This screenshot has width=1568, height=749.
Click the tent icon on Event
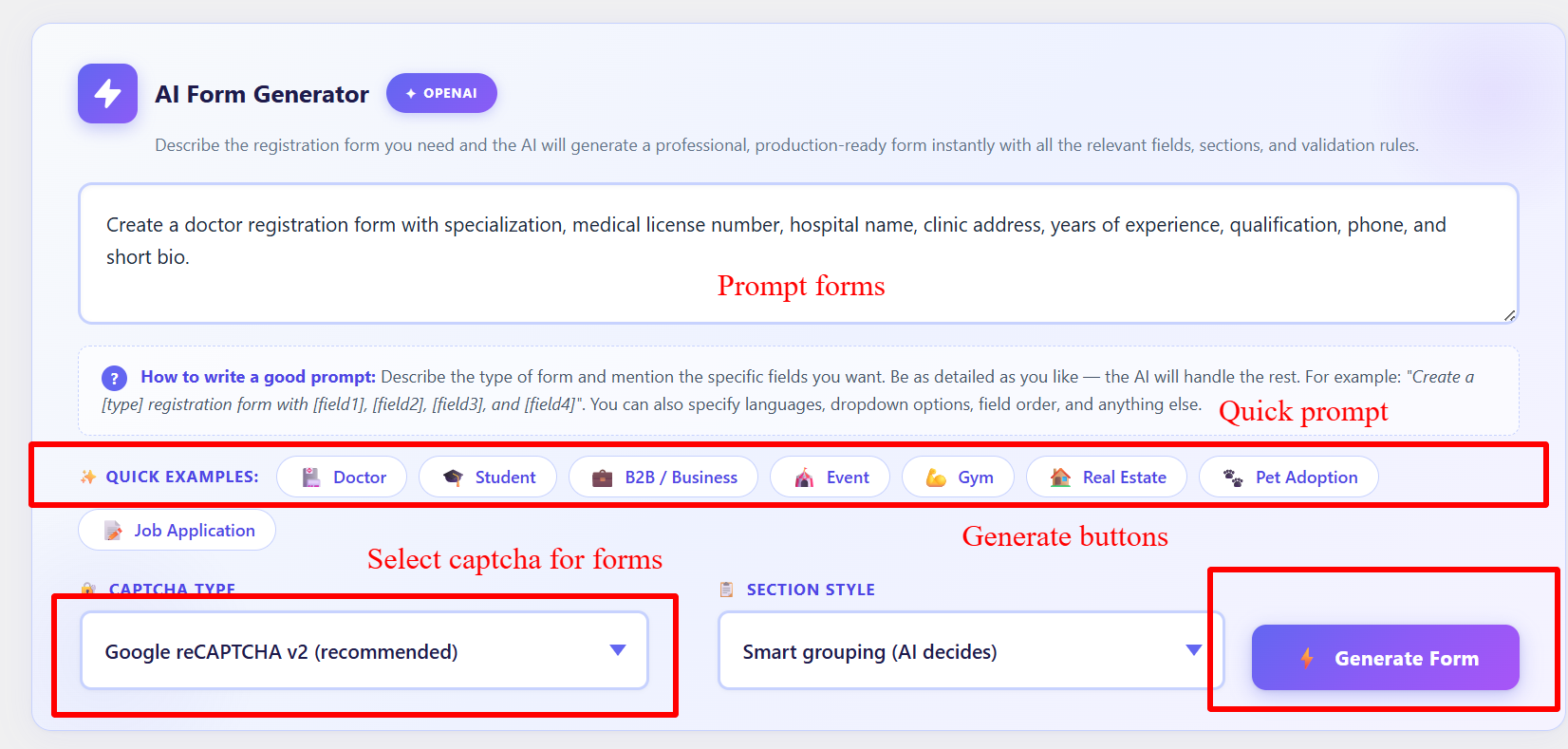coord(804,477)
